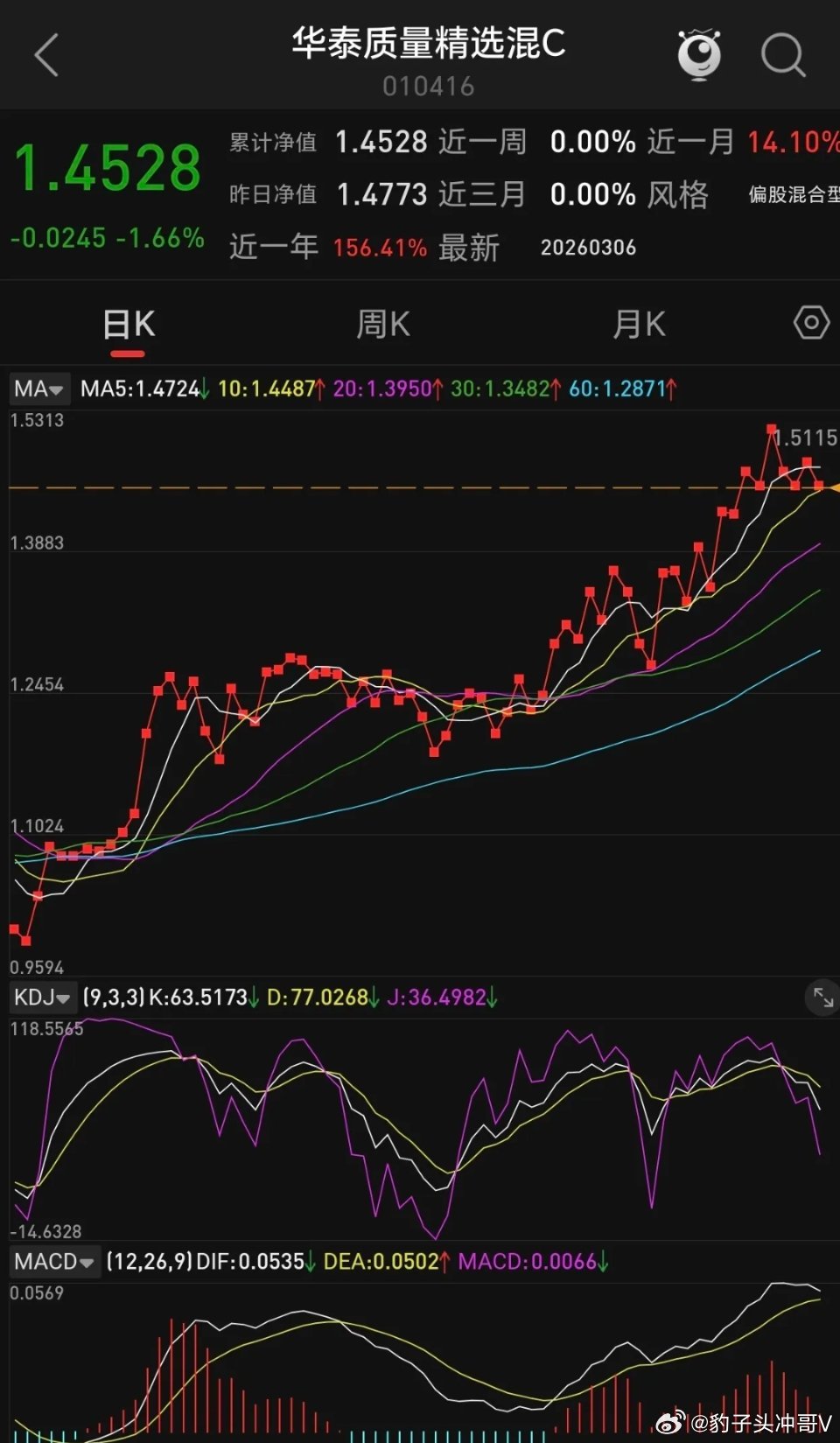The image size is (840, 1443).
Task: Tap the current net value 1.4528
Action: 108,167
